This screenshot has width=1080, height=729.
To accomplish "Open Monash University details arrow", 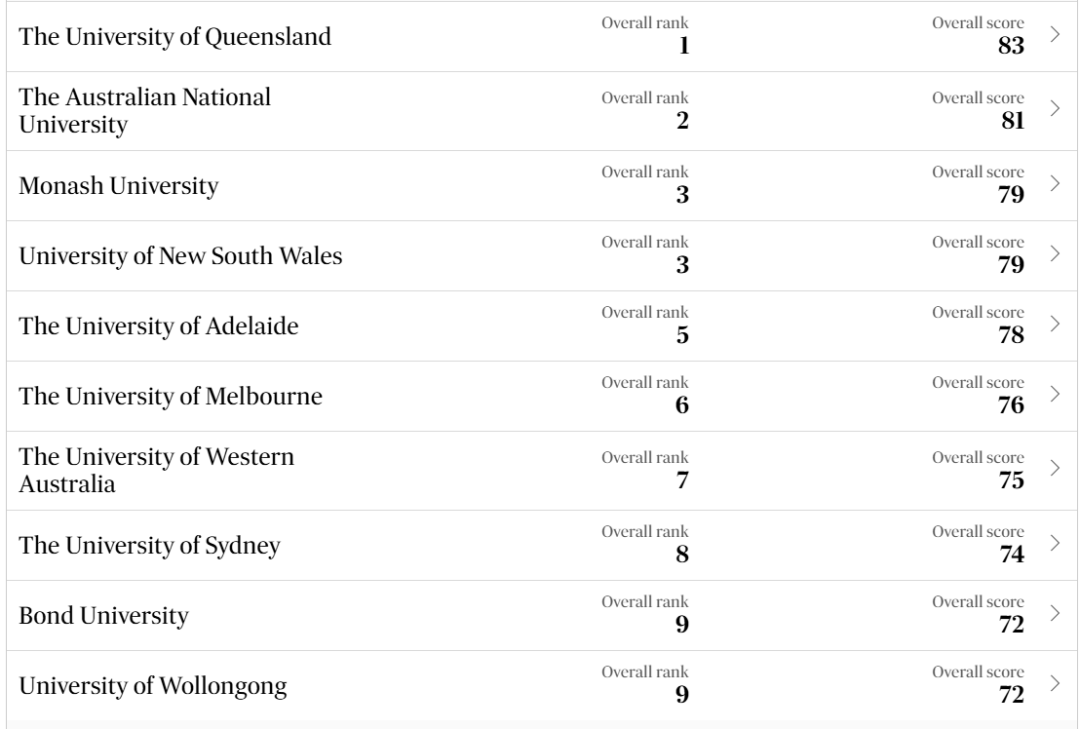I will 1054,183.
